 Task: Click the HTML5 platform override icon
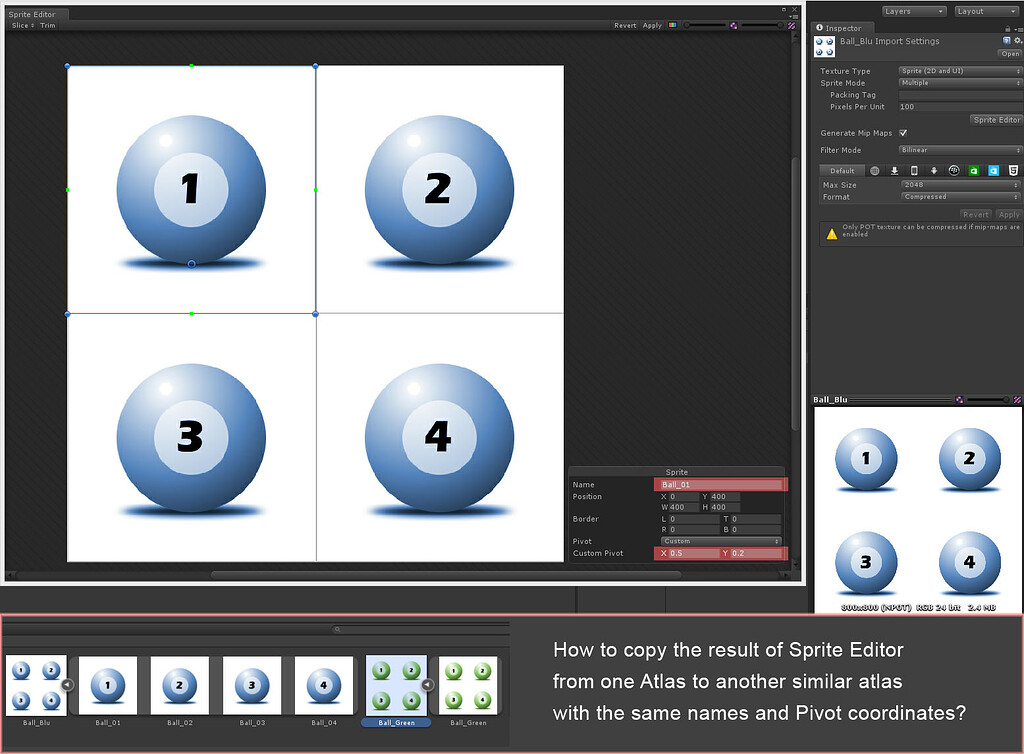click(1012, 171)
